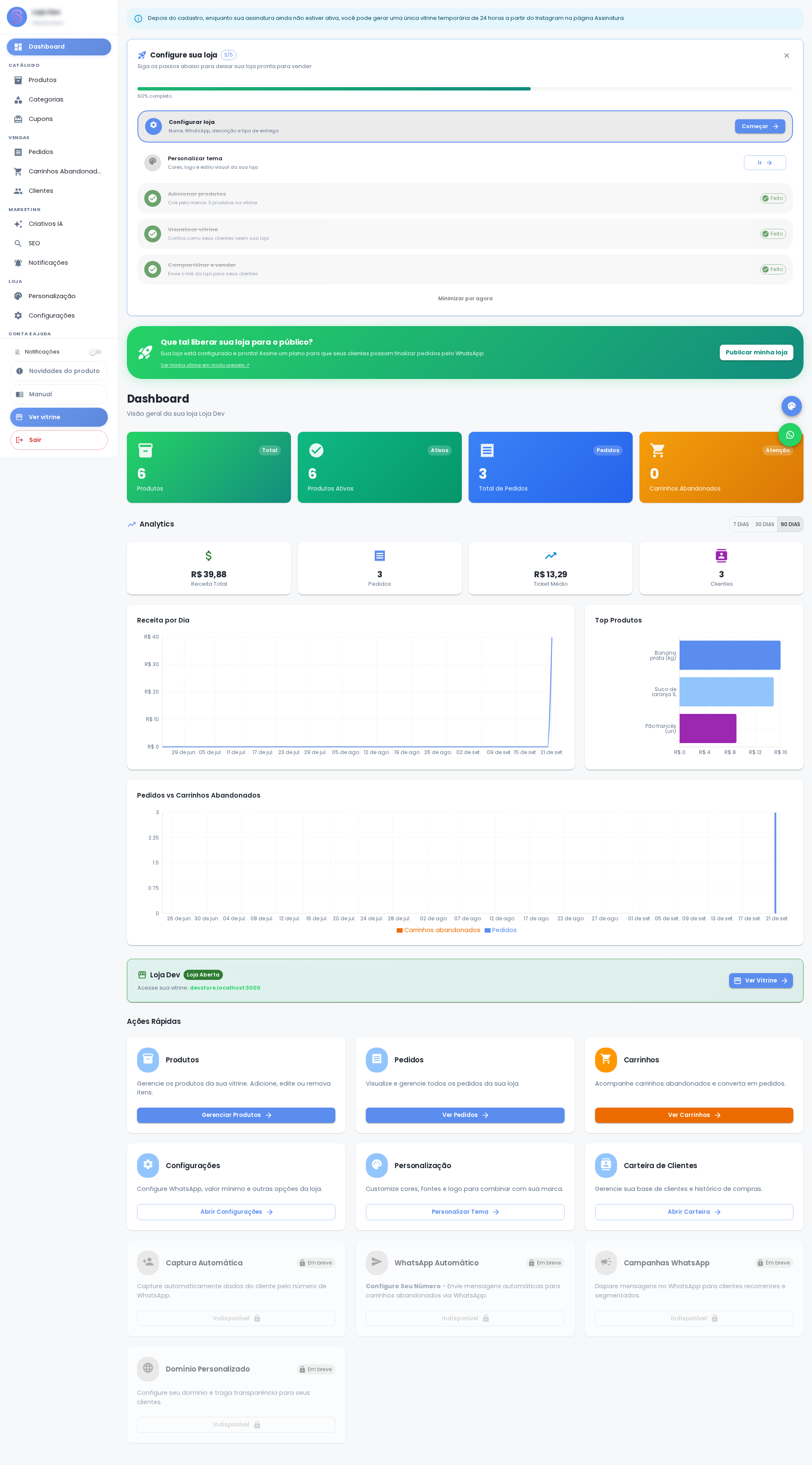This screenshot has width=812, height=1465.
Task: Close the Configure sua loja panel
Action: pyautogui.click(x=786, y=56)
